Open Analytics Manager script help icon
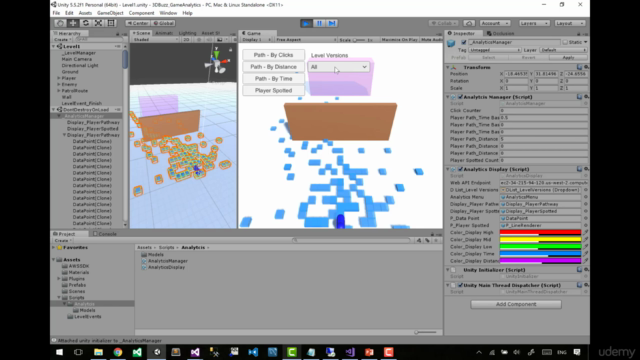The height and width of the screenshot is (360, 640). [579, 97]
